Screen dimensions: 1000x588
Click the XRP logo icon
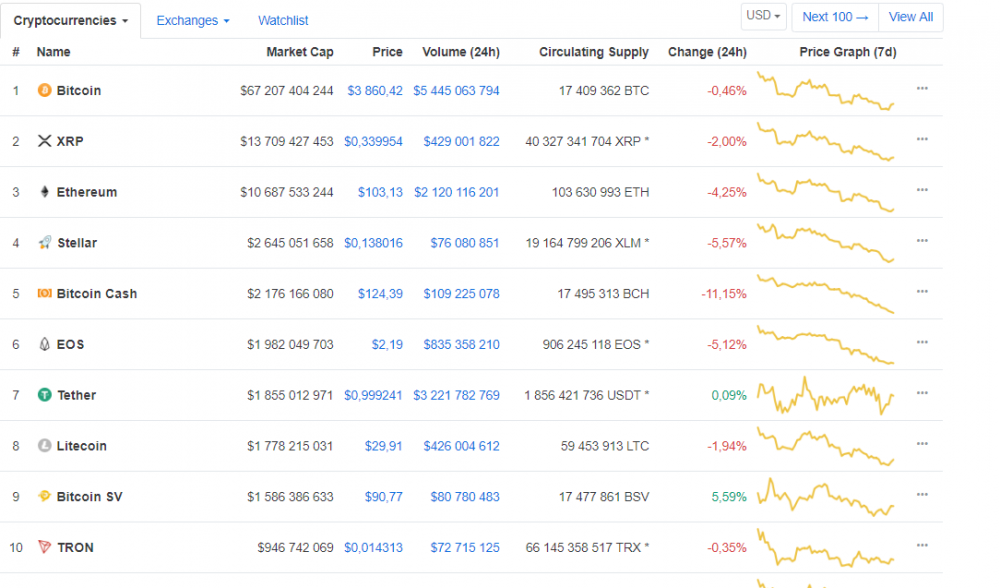44,141
